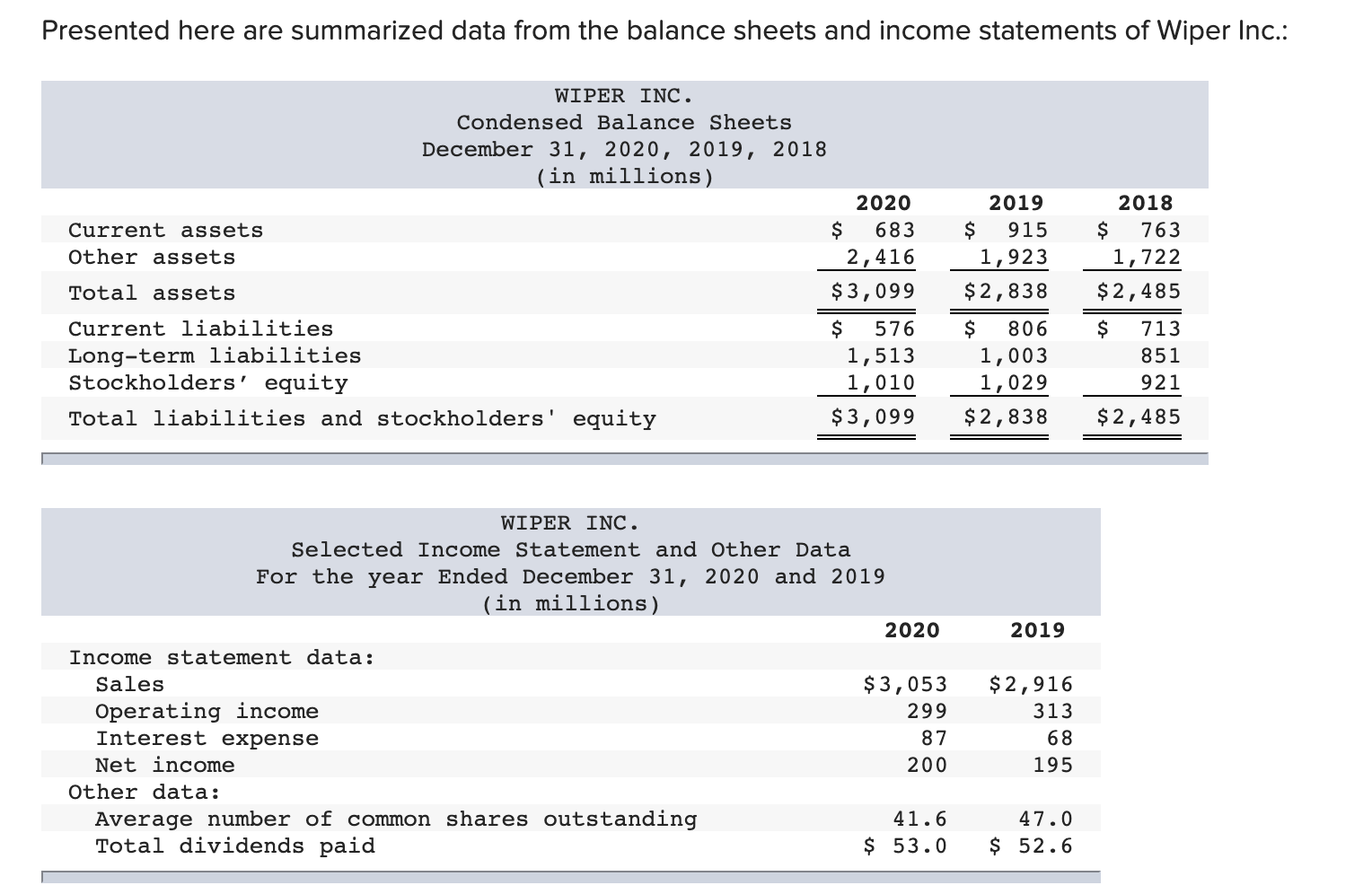Click the 'Other data:' label

point(145,793)
